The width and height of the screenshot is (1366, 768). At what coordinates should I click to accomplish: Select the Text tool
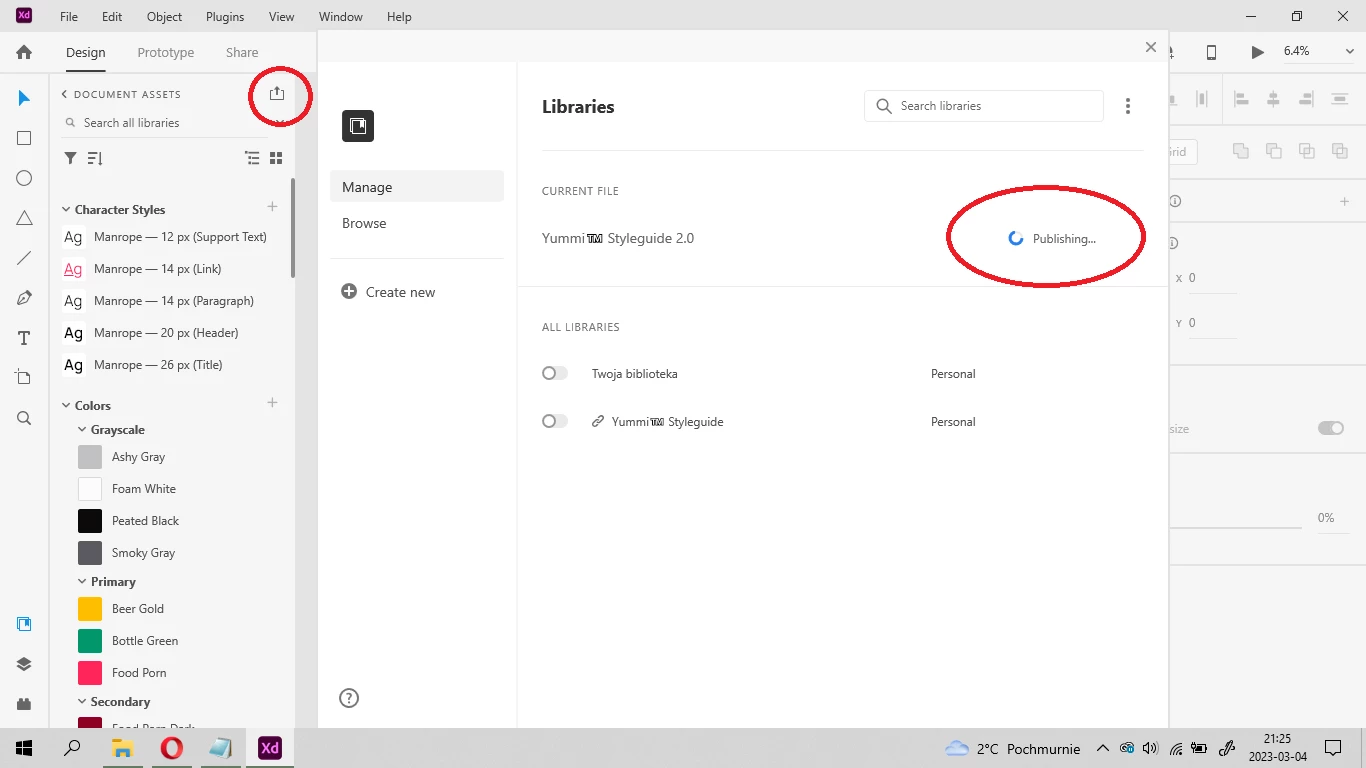click(x=24, y=338)
